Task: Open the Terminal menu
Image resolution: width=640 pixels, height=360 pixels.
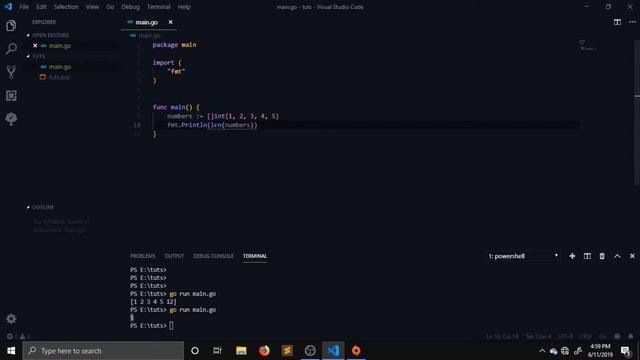Action: (x=159, y=7)
